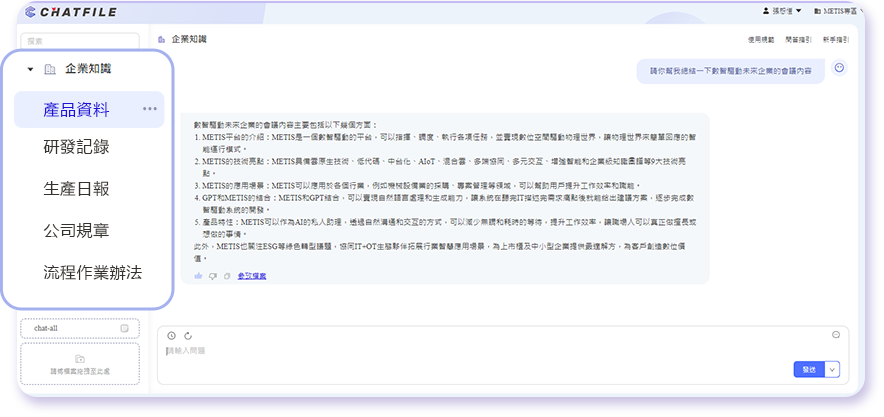The height and width of the screenshot is (417, 884).
Task: Select 生產日報 in the sidebar
Action: pos(76,189)
